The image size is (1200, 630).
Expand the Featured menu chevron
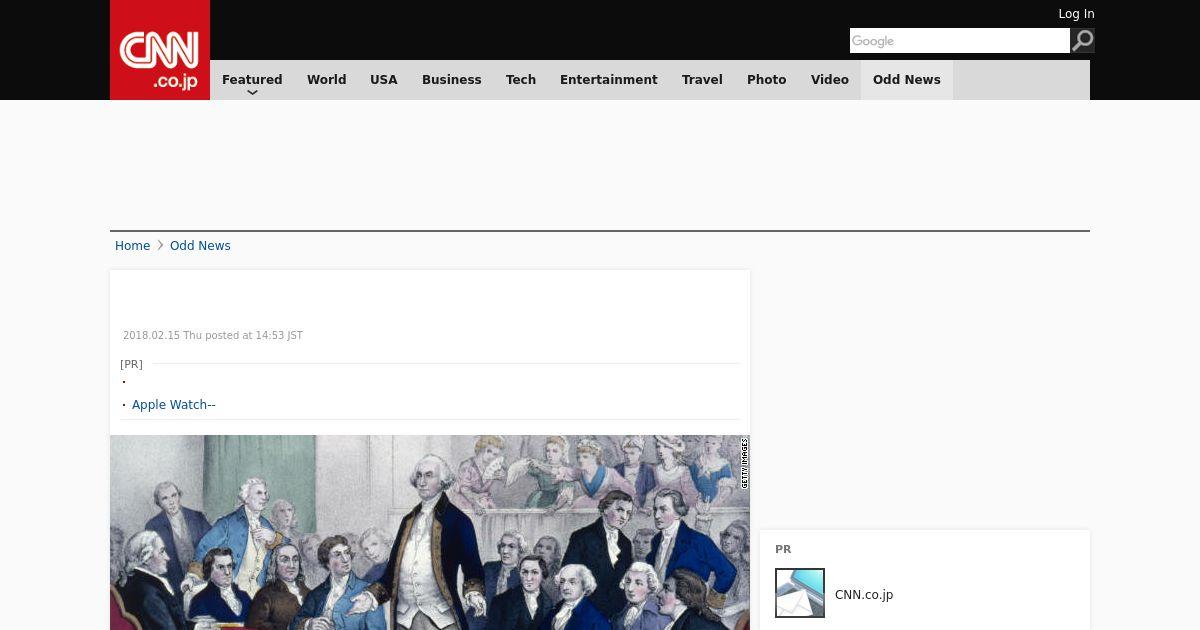click(252, 92)
